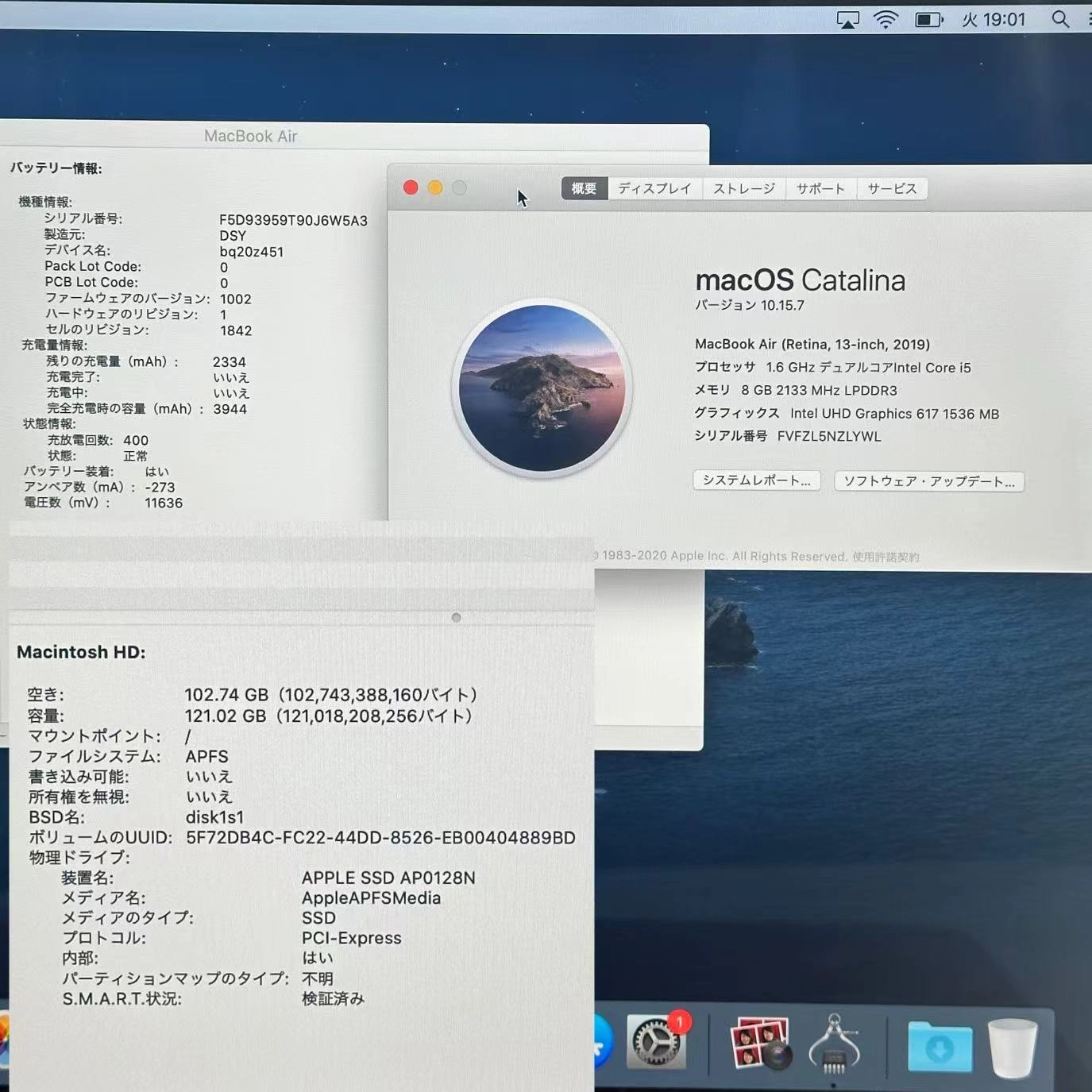This screenshot has width=1092, height=1092.
Task: Switch to the ストレージ tab
Action: point(743,188)
